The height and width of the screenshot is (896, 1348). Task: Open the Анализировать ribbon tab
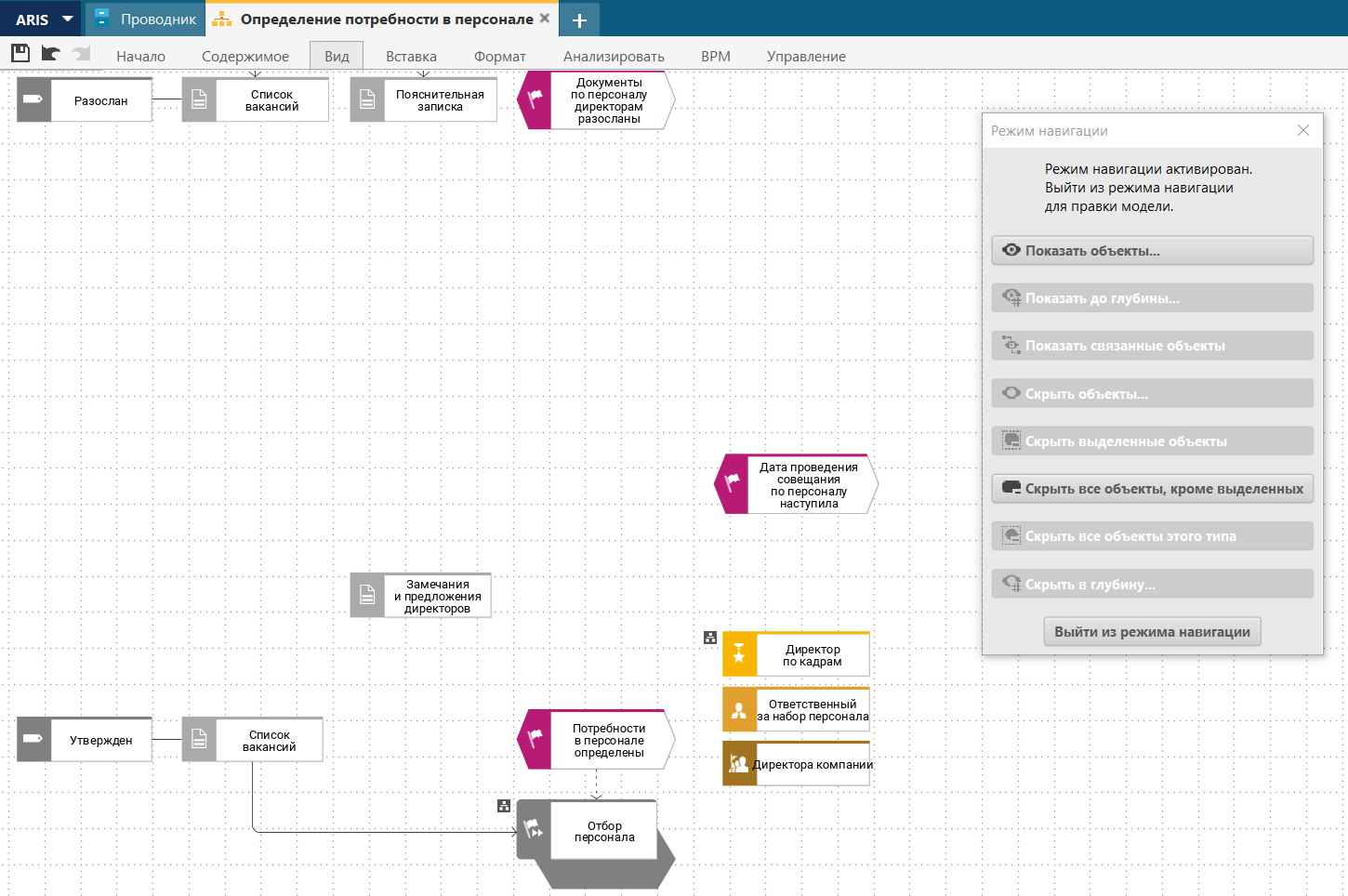[614, 56]
